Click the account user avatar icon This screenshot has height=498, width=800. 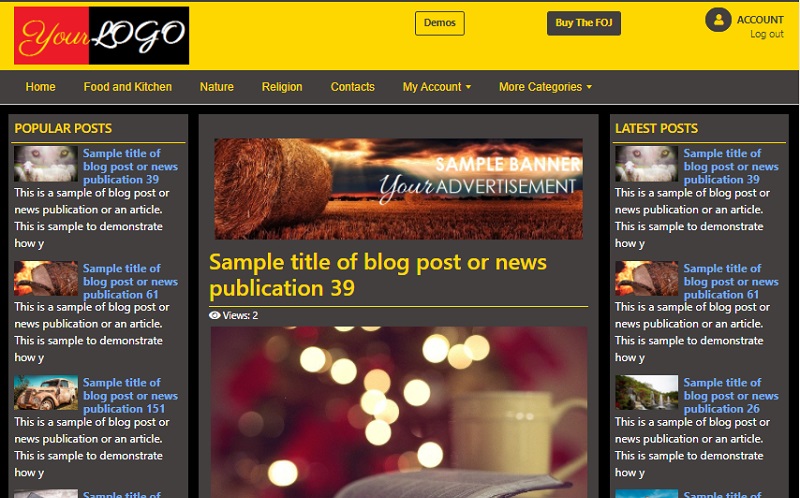tap(718, 20)
